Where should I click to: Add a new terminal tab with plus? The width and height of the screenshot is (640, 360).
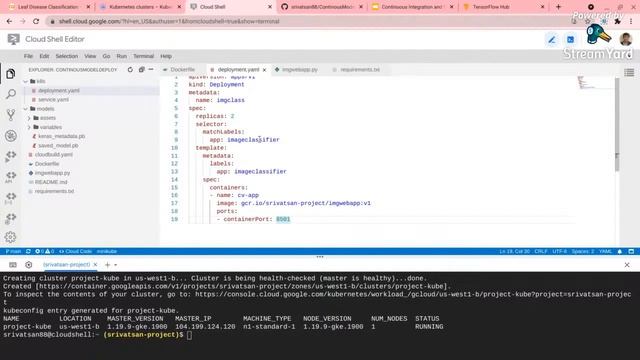(x=107, y=265)
